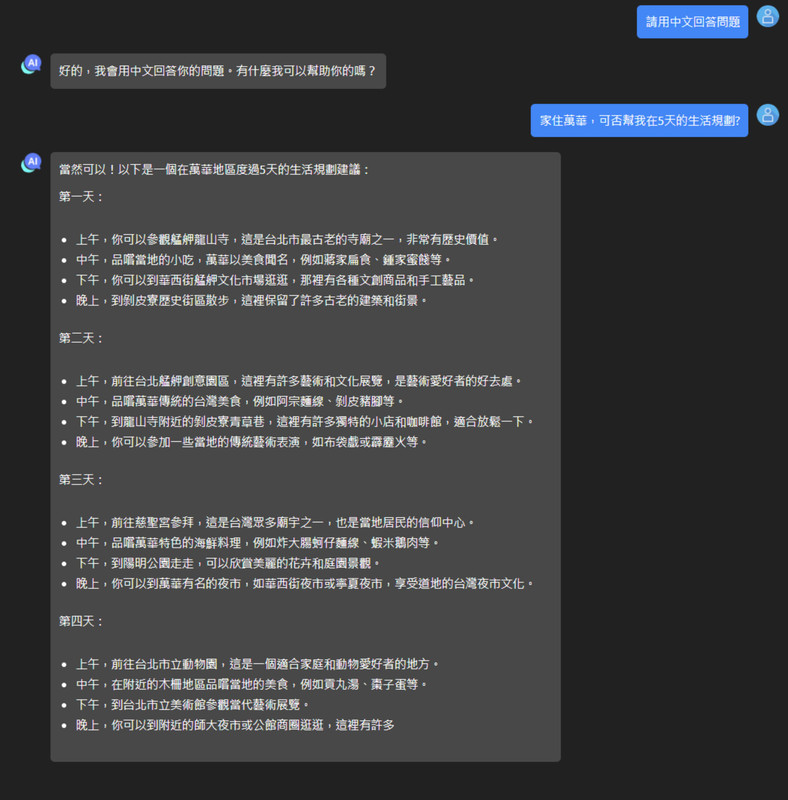Click the line mentioning 蔣家扁食、鍾家蜜餞
Screen dimensions: 788x800
[264, 260]
